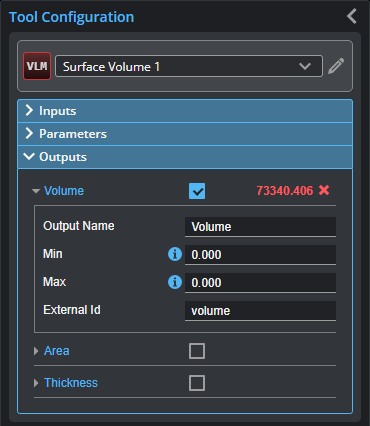Collapse the Tool Configuration panel arrow

tap(352, 16)
